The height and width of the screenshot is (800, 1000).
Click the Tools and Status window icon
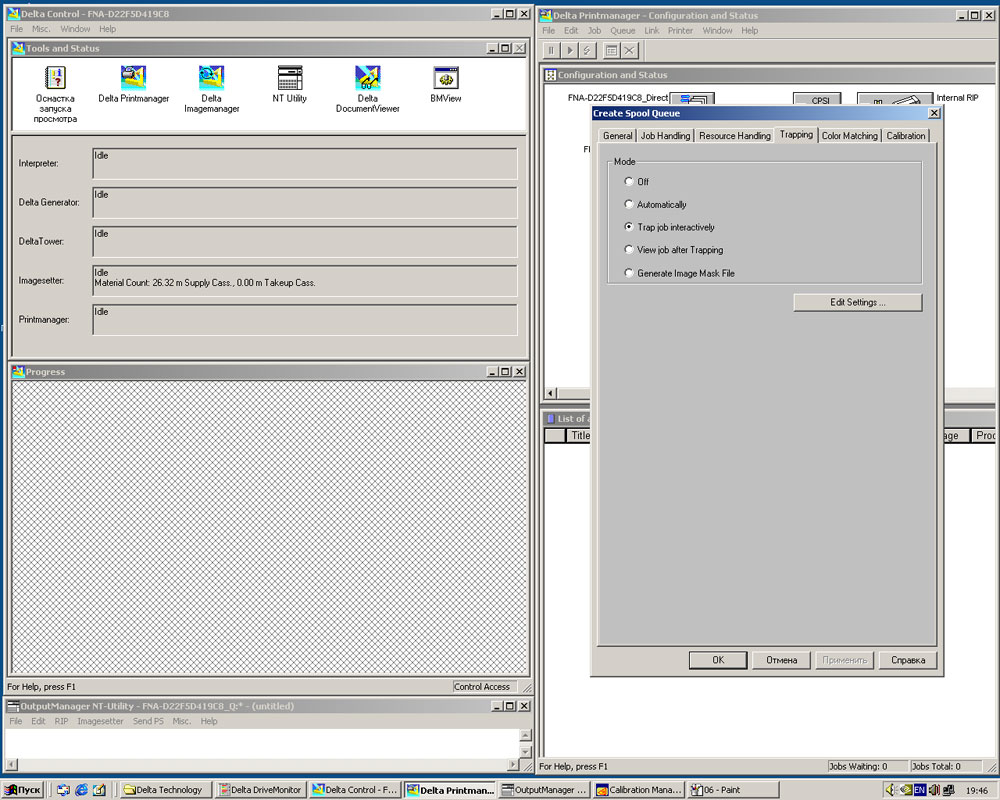point(18,48)
